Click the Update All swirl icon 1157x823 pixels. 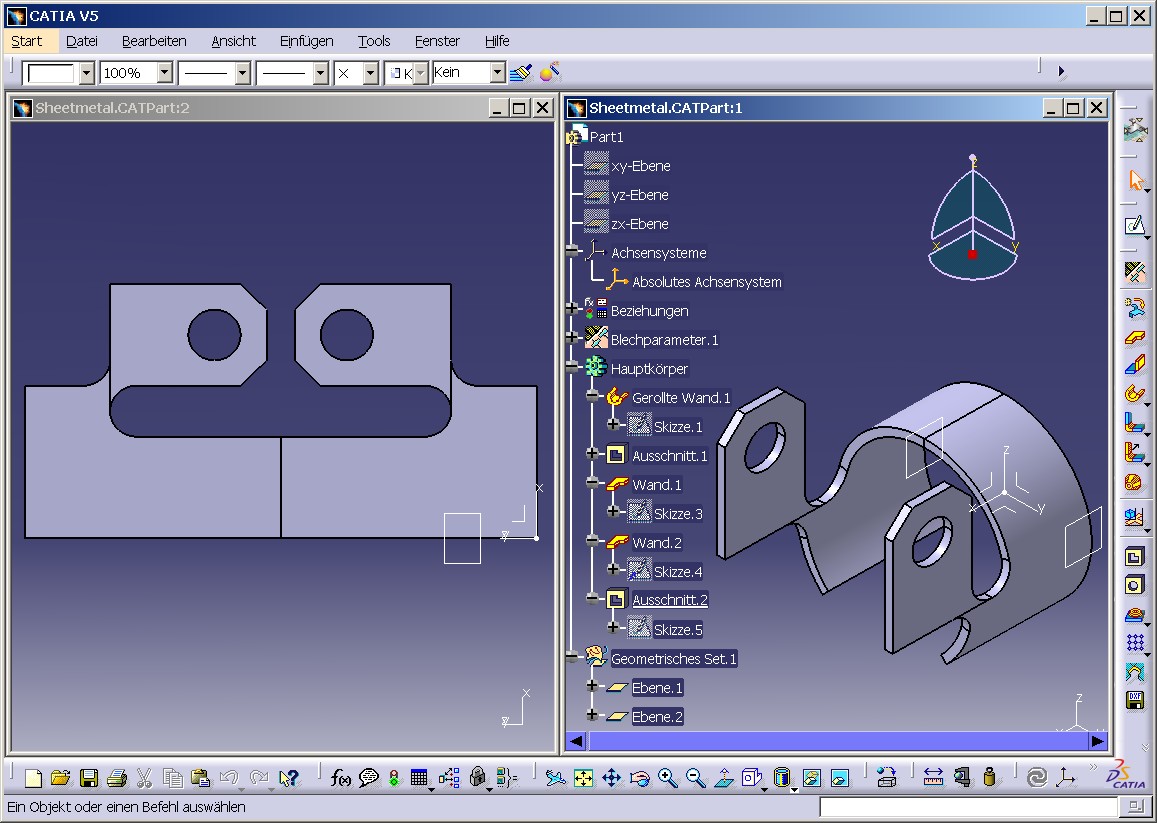(1037, 777)
